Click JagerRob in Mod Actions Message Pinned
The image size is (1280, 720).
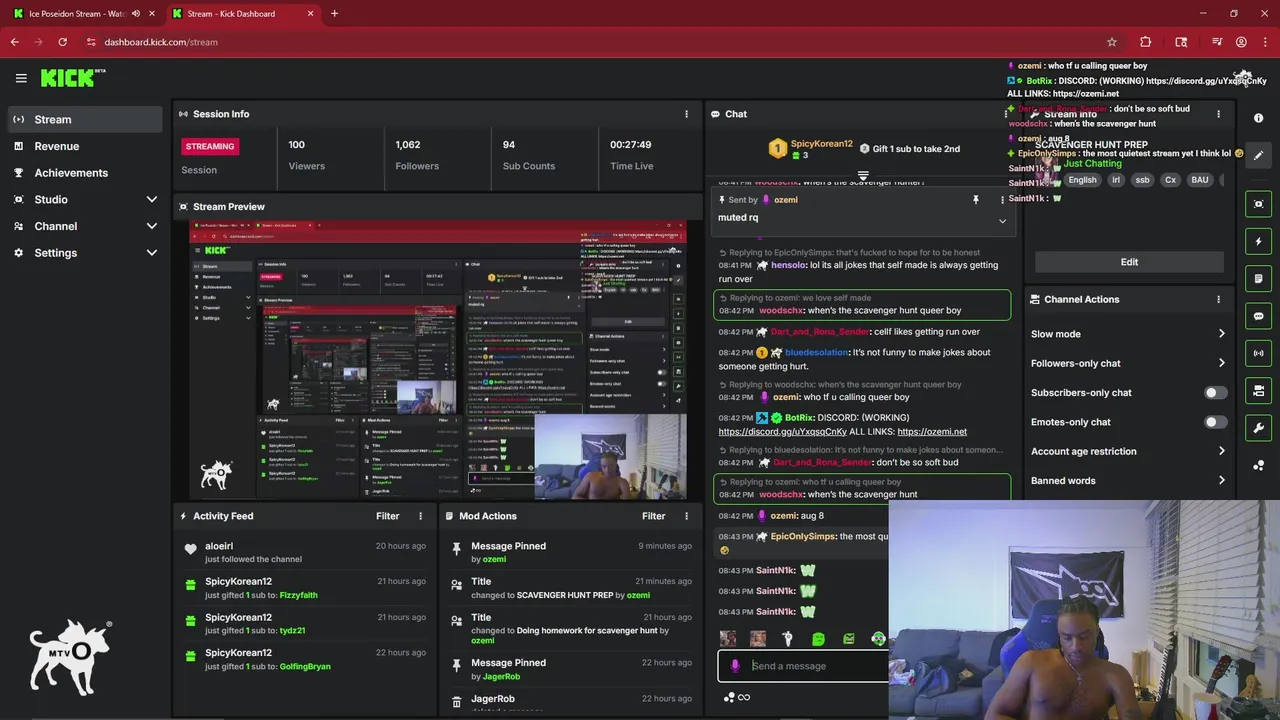coord(501,677)
